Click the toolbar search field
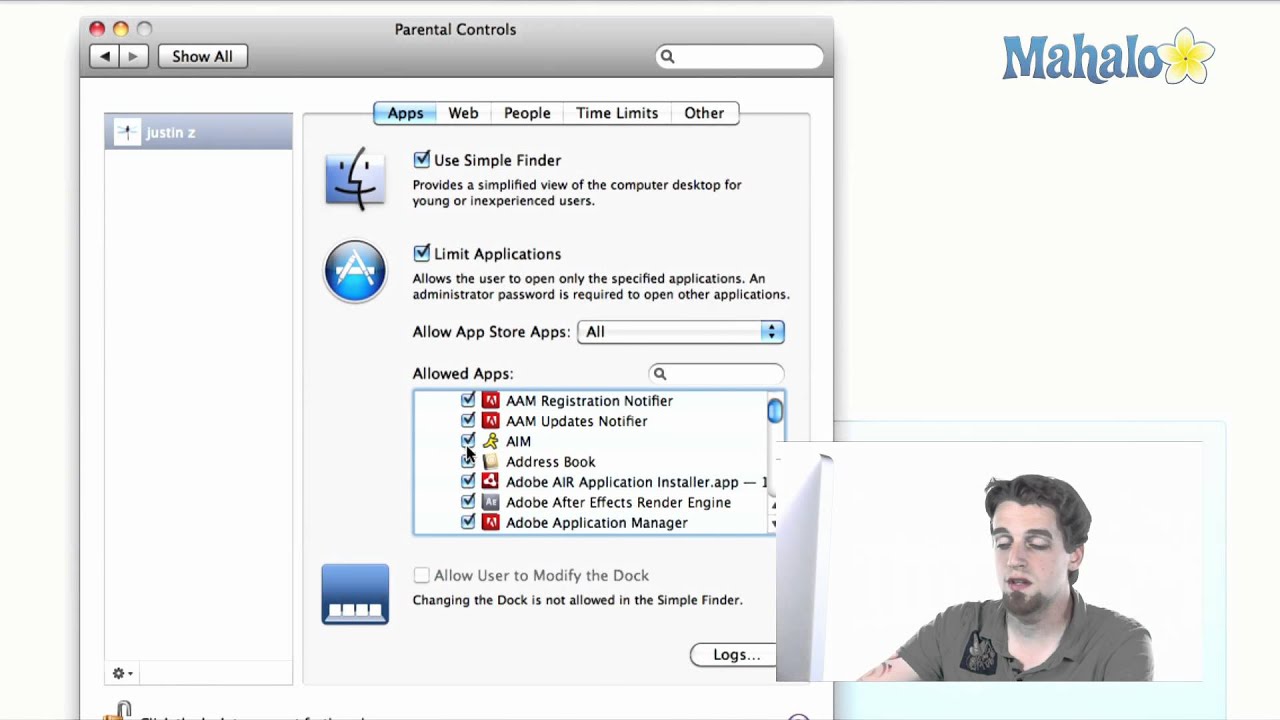 [740, 57]
